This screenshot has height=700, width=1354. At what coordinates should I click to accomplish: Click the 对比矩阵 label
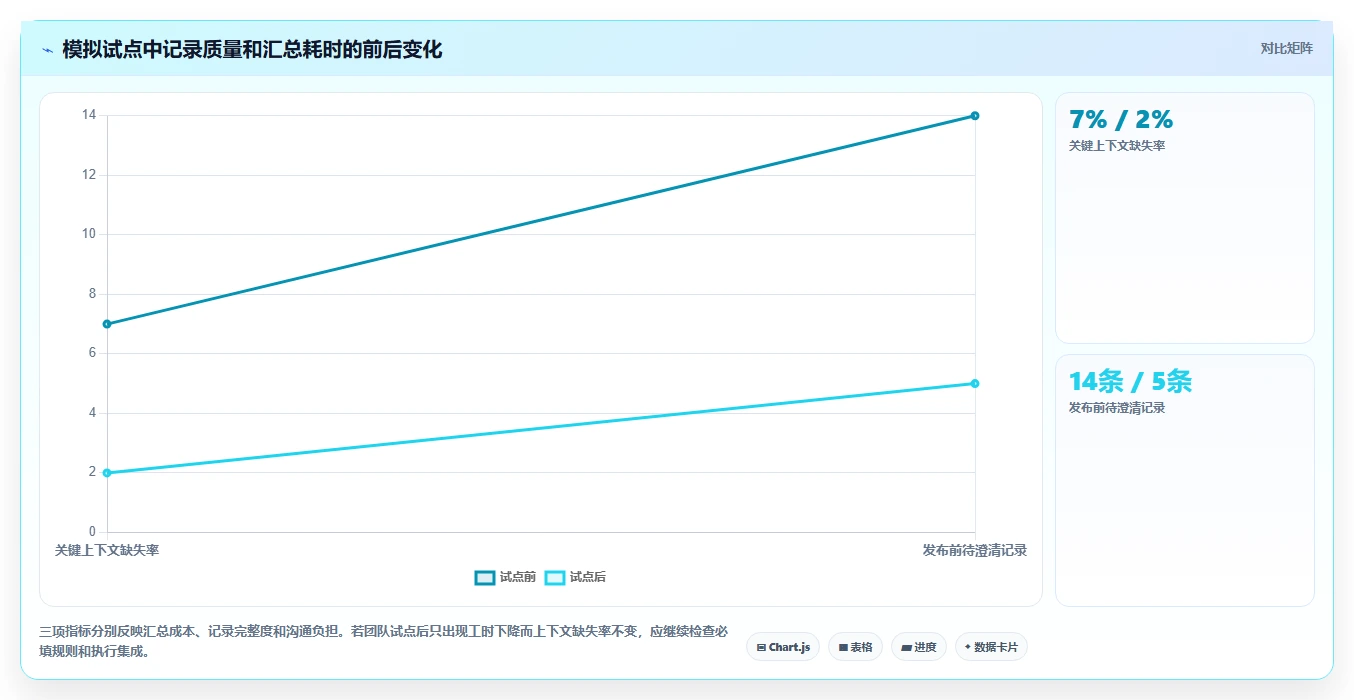point(1286,48)
